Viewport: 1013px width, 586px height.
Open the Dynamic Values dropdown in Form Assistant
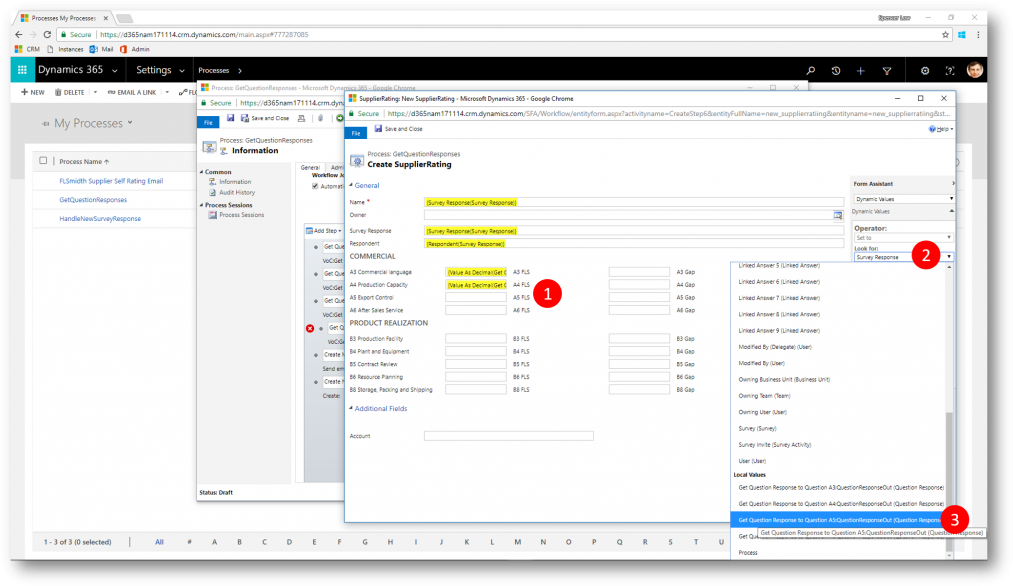[948, 199]
